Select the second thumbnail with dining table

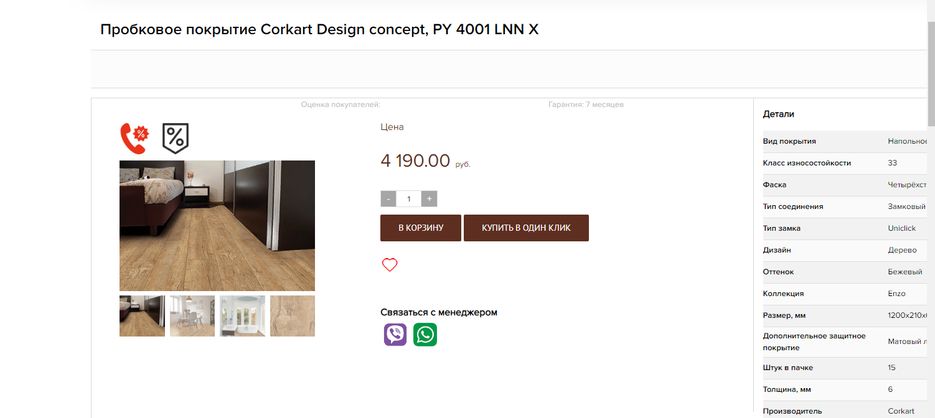click(192, 316)
